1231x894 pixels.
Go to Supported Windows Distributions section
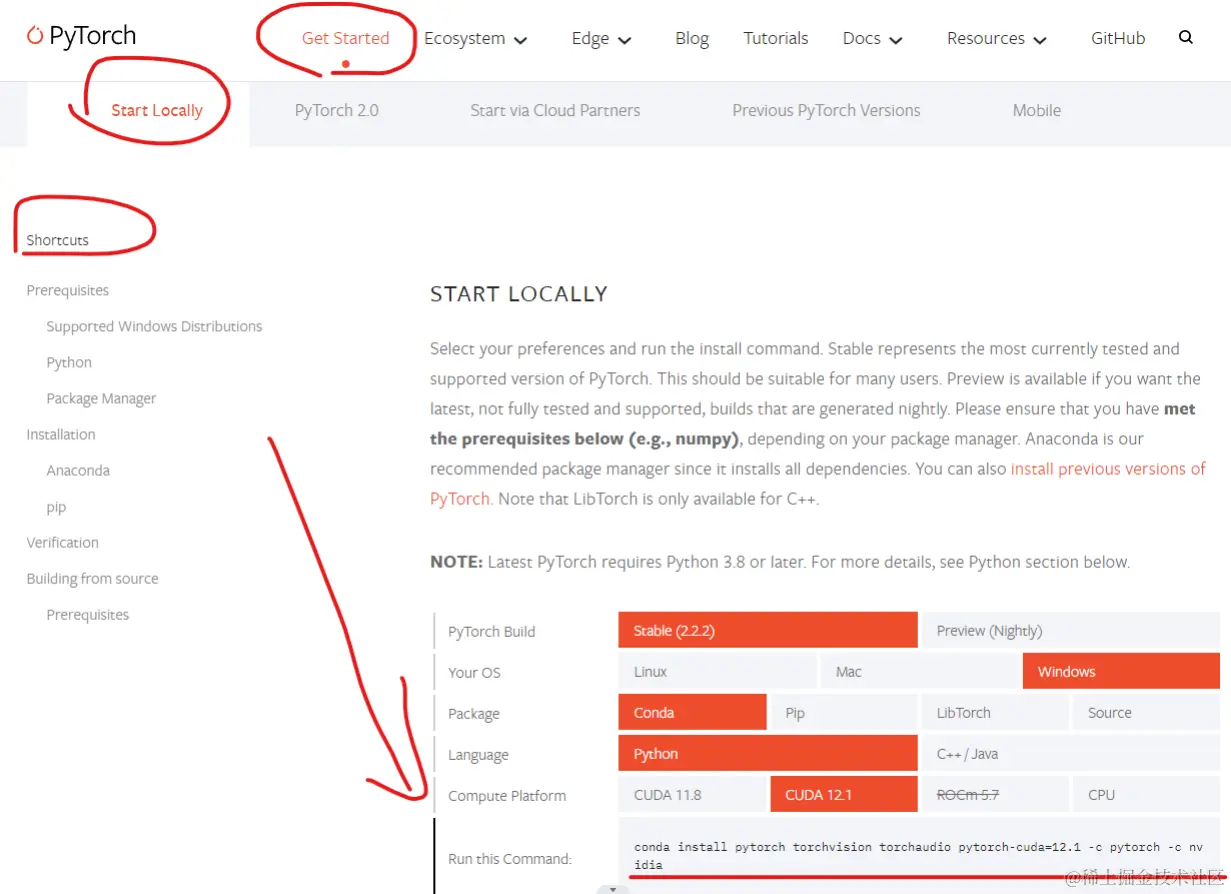click(x=154, y=326)
